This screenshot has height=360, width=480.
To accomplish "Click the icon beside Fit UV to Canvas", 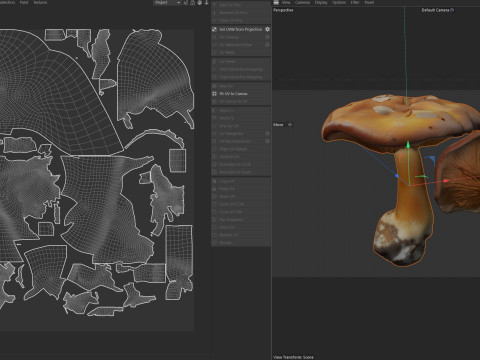I will [x=215, y=94].
